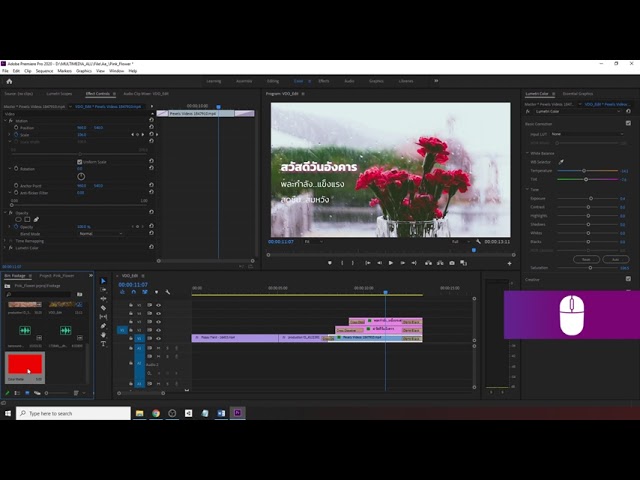
Task: Switch bin to List View
Action: 17,393
